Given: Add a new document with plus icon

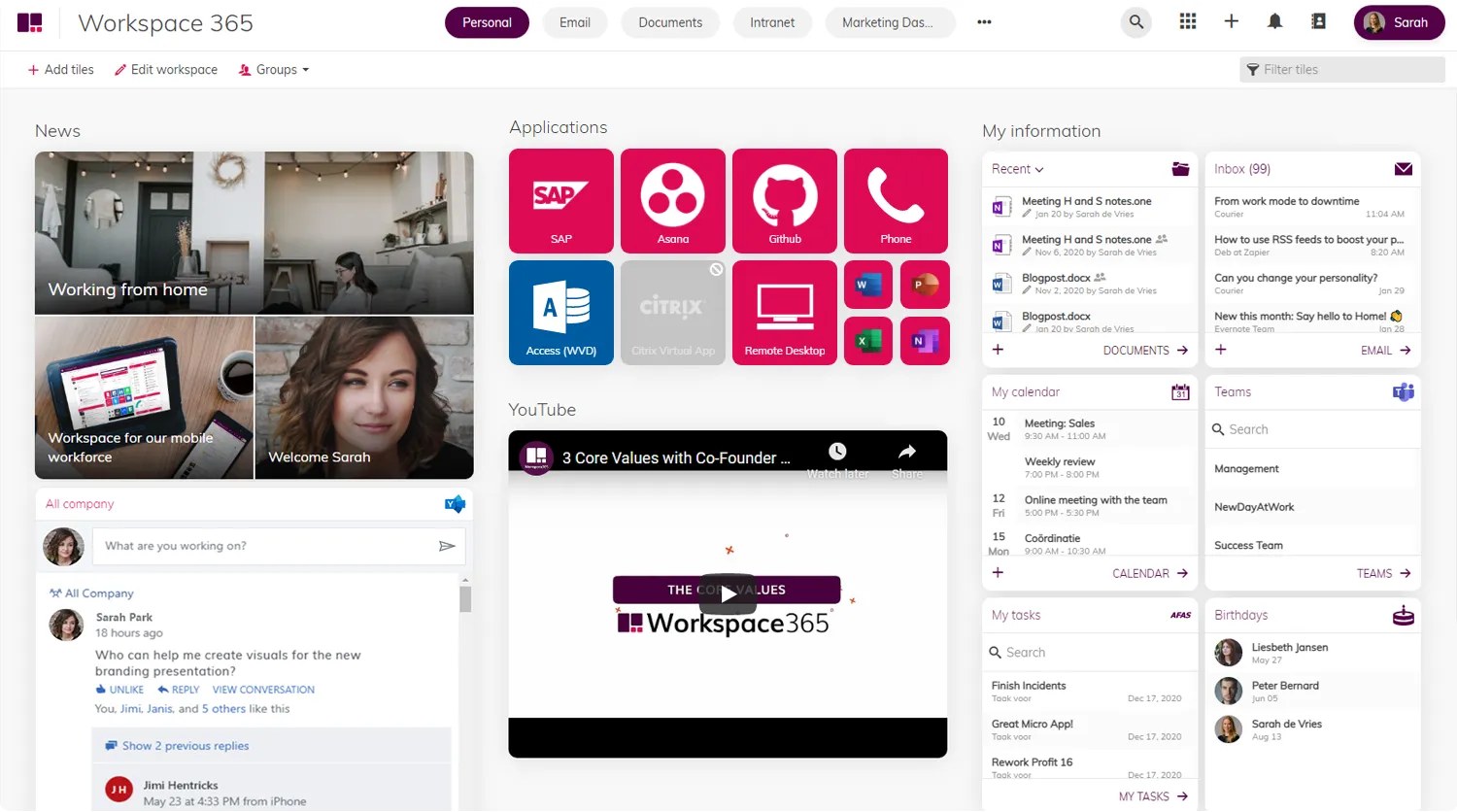Looking at the screenshot, I should tap(998, 350).
